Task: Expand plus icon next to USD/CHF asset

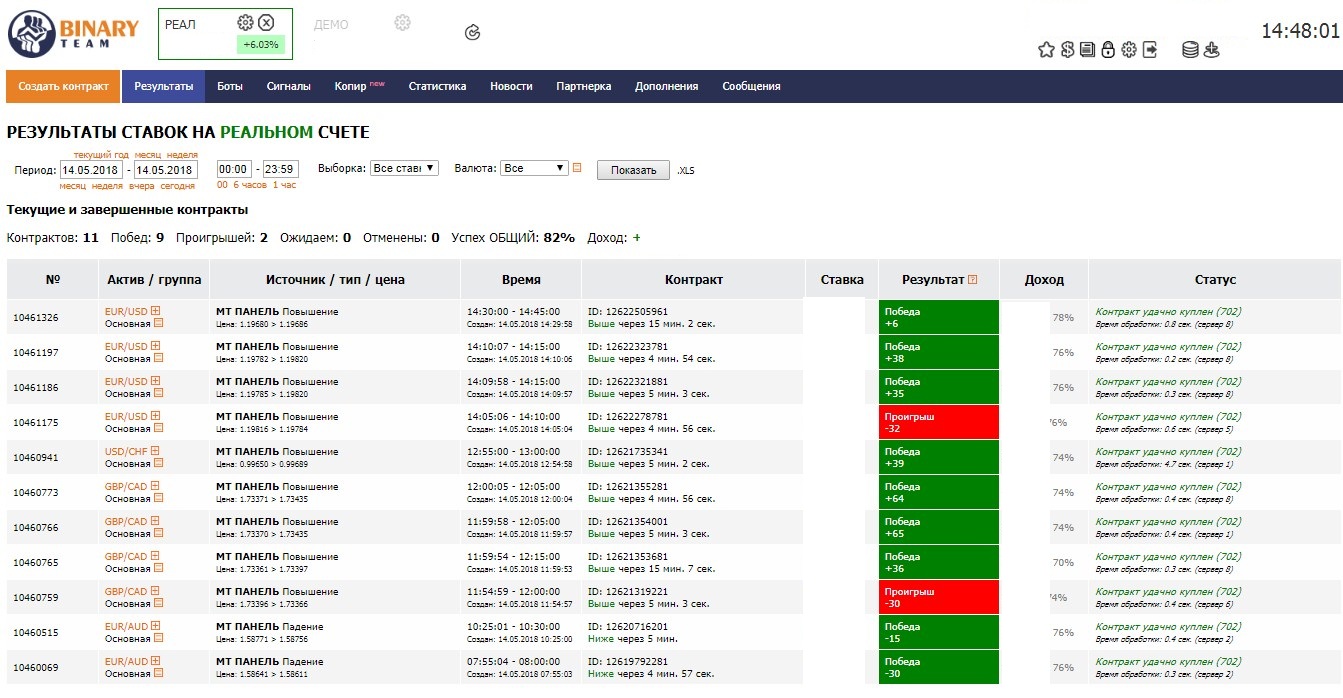Action: tap(156, 451)
